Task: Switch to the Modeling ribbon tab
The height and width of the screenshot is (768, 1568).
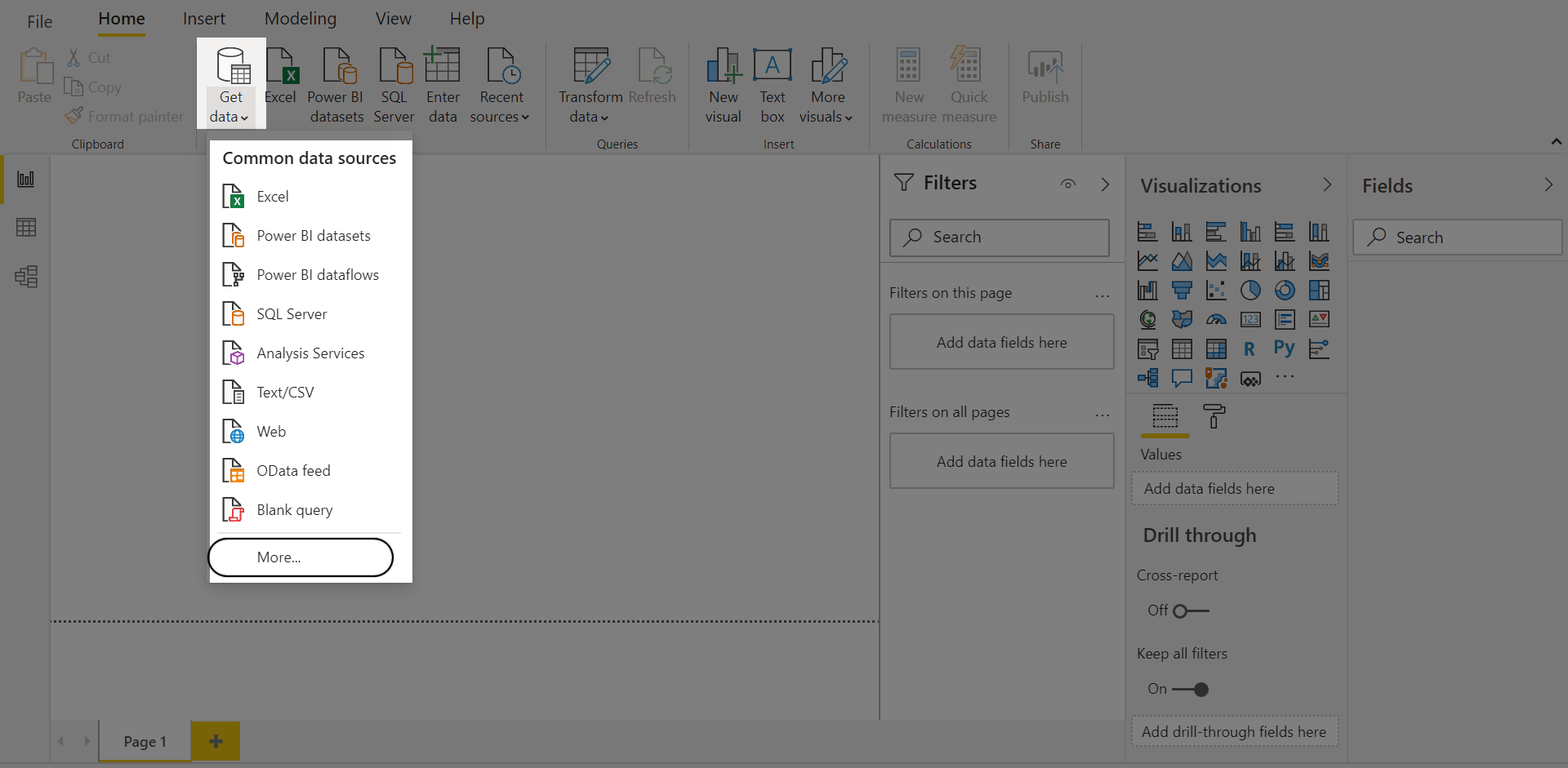Action: pyautogui.click(x=301, y=19)
